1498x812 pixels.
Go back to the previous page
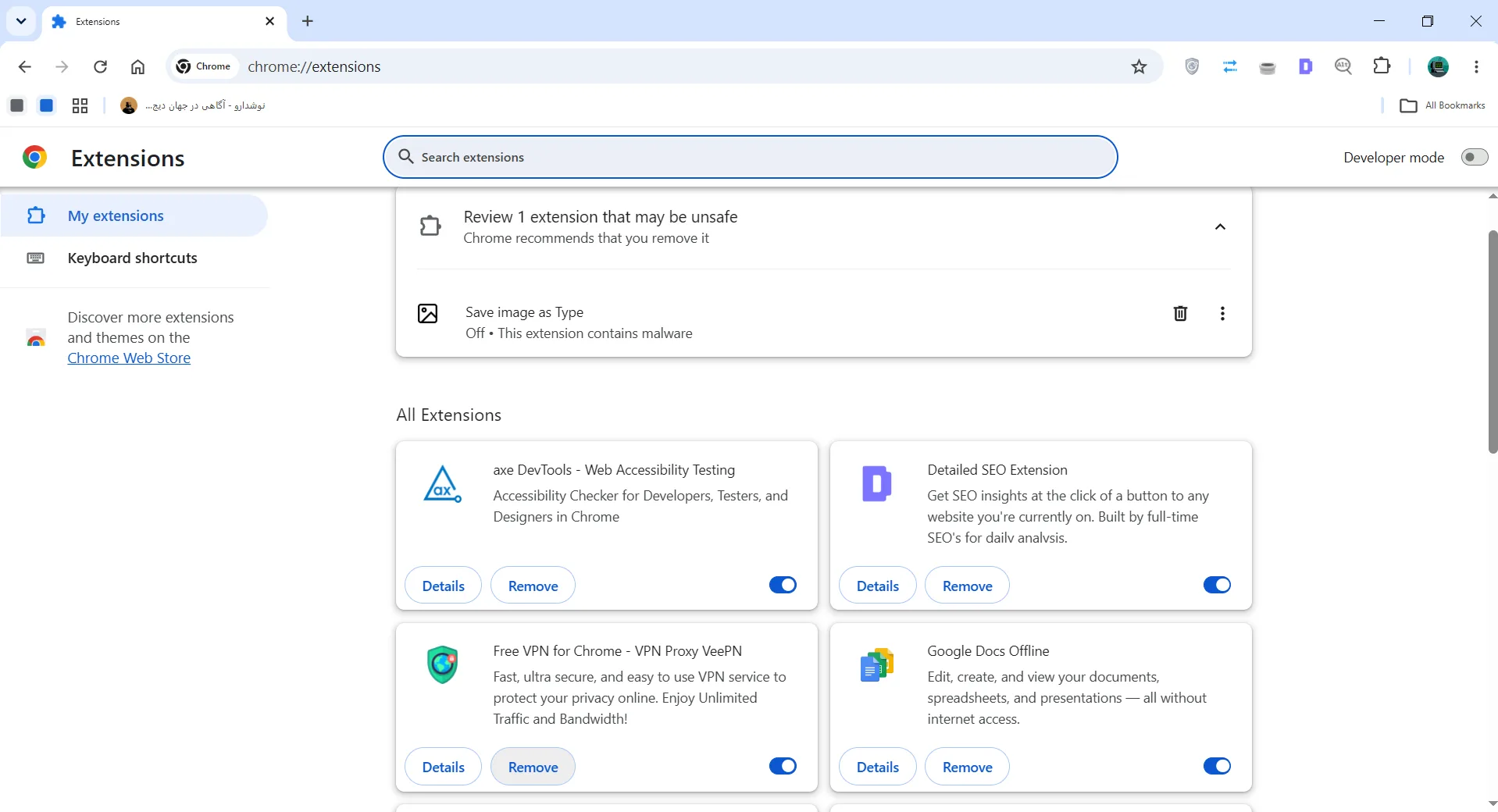(25, 66)
